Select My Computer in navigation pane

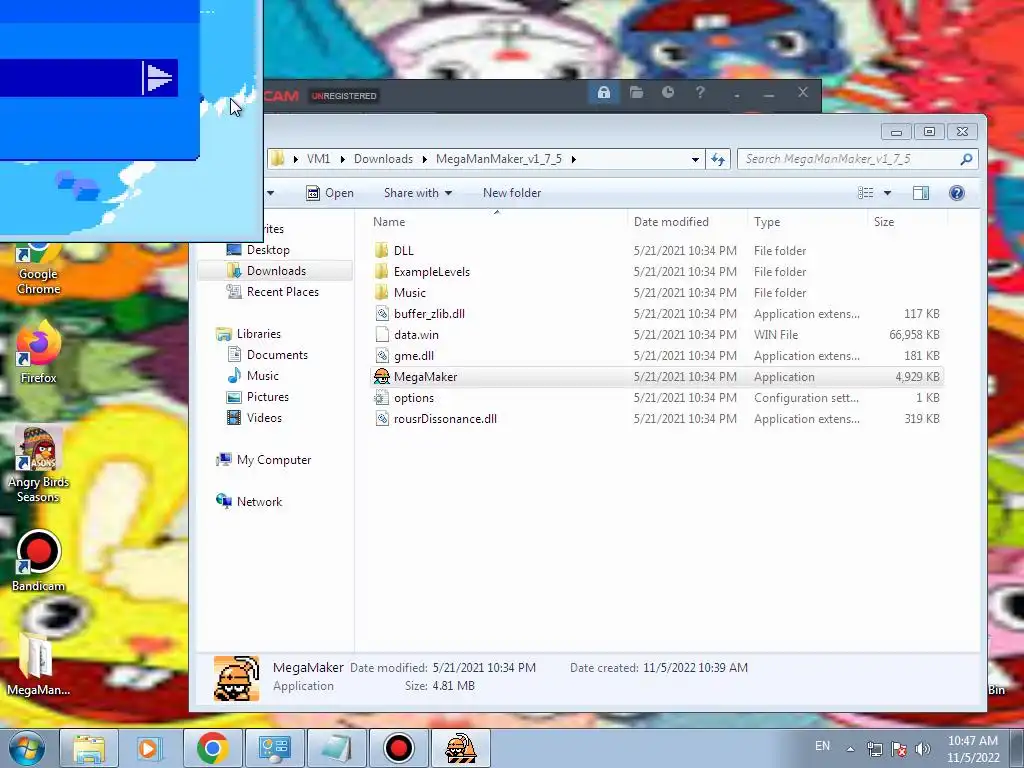point(273,460)
